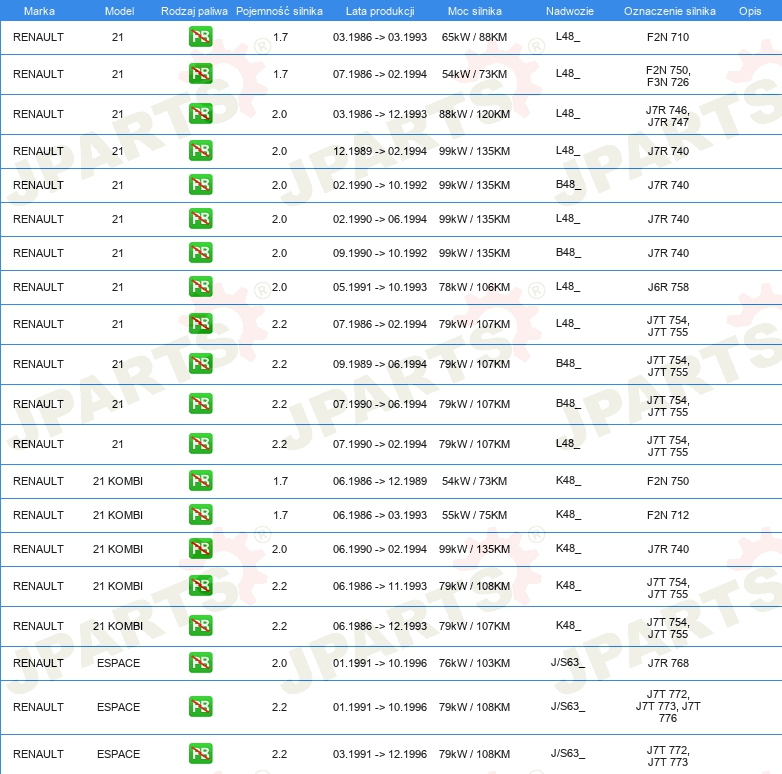The image size is (782, 774).
Task: Select the Opis column header
Action: (x=750, y=11)
